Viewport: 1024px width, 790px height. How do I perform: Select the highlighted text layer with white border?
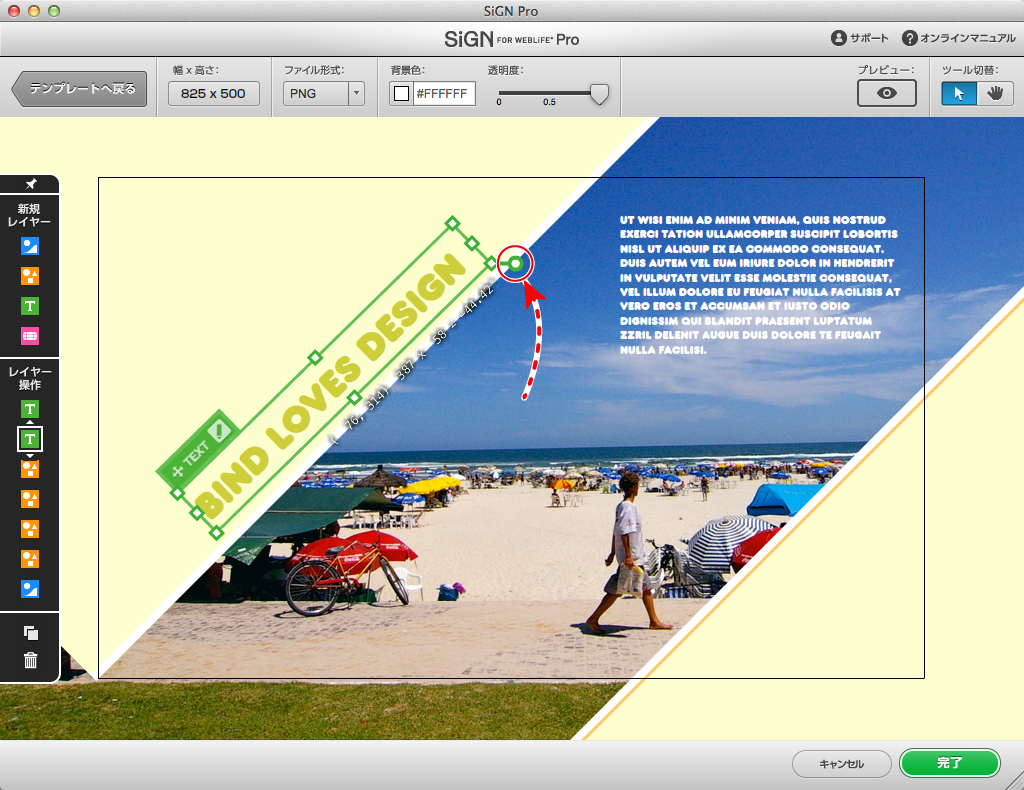tap(30, 439)
